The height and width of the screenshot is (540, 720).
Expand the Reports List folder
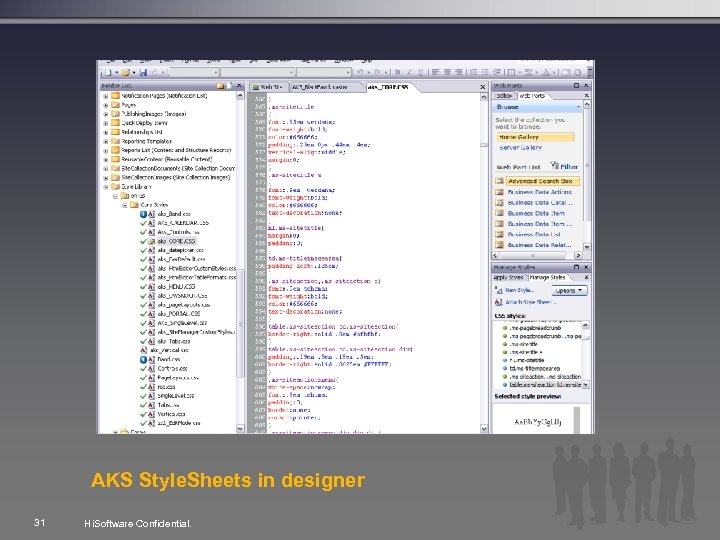point(106,150)
